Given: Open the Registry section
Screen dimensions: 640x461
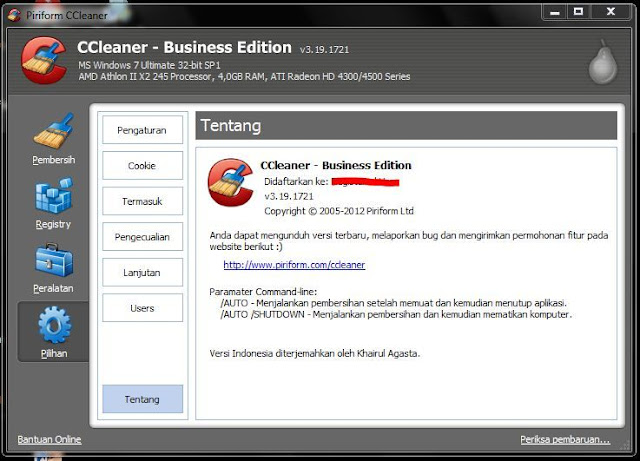Looking at the screenshot, I should 53,203.
